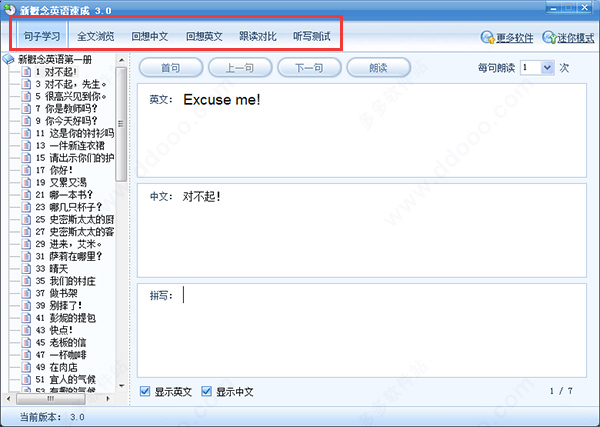Click the English sentence 'Excuse me!'
This screenshot has height=427, width=600.
point(222,99)
